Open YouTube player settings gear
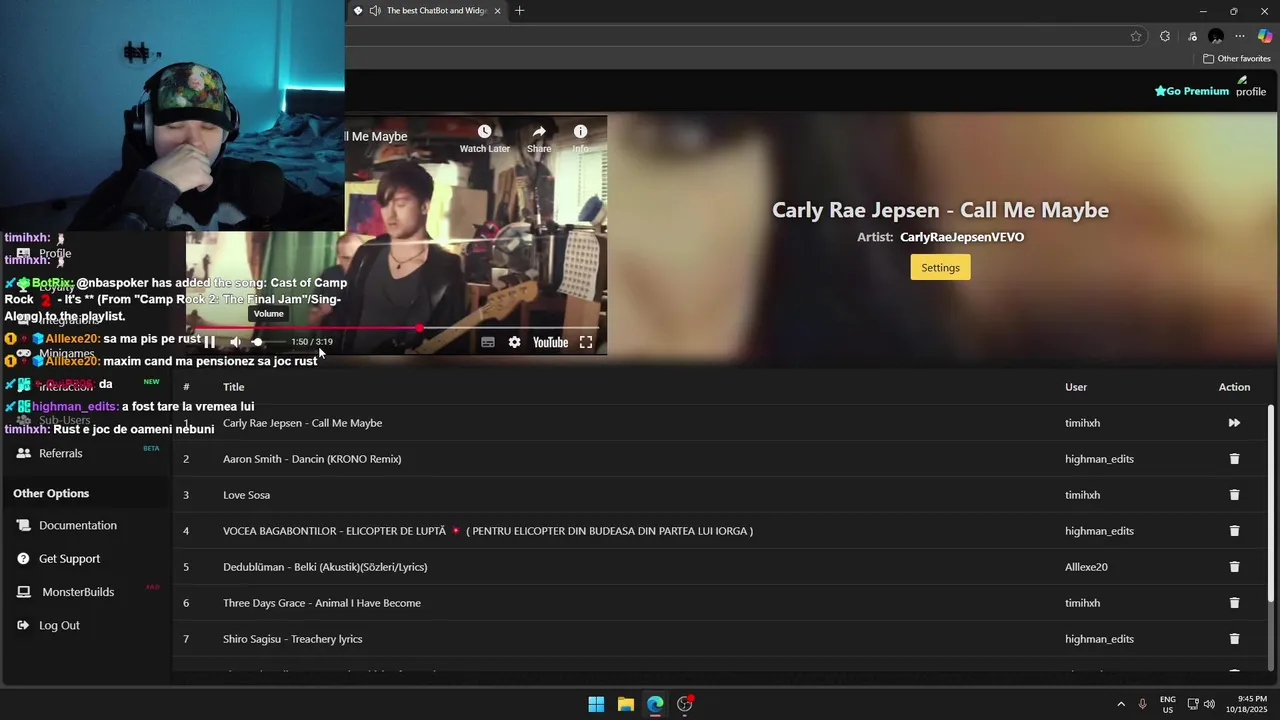Viewport: 1280px width, 720px height. pyautogui.click(x=514, y=342)
